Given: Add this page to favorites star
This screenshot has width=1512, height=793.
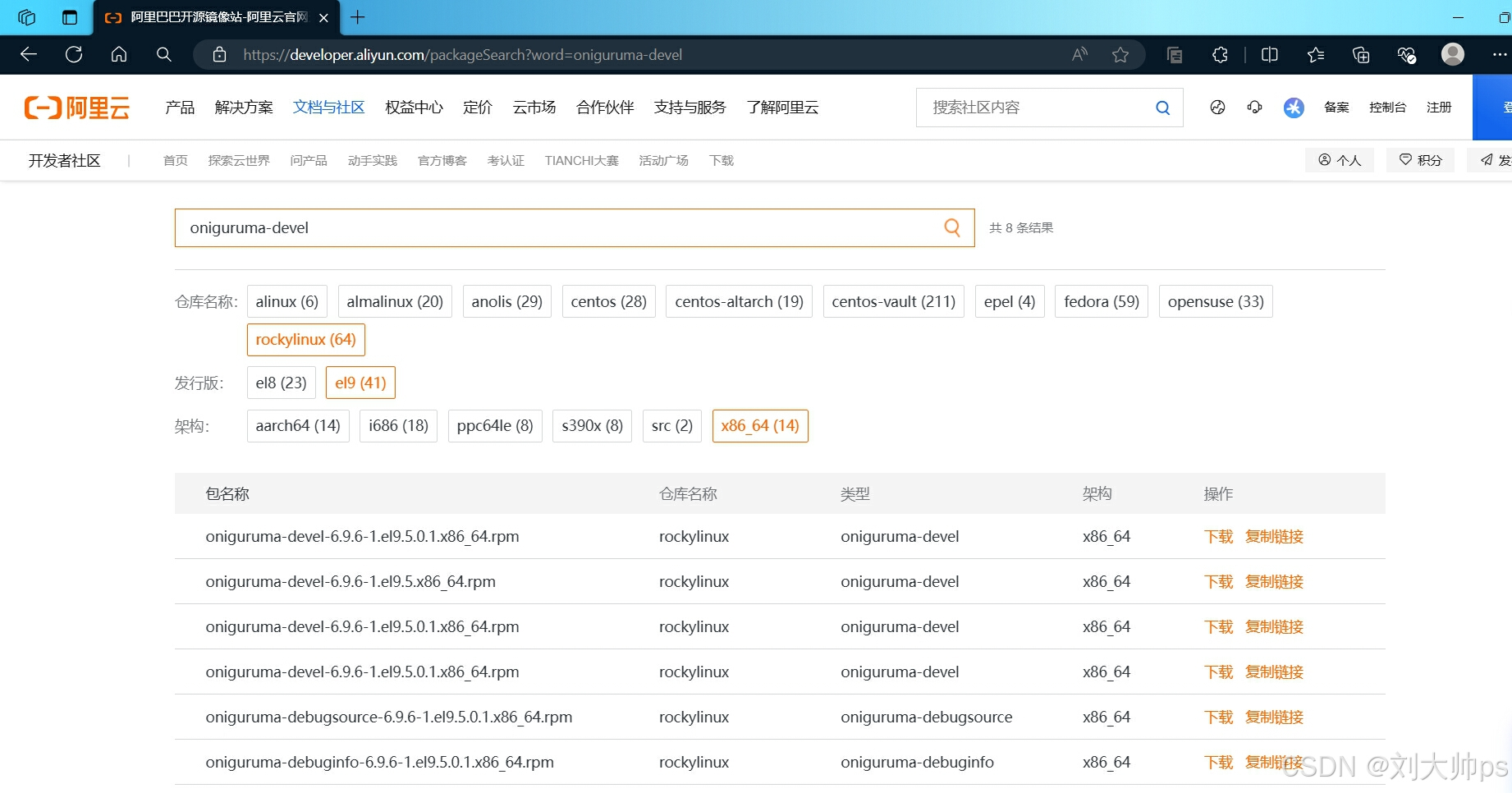Looking at the screenshot, I should pos(1120,55).
